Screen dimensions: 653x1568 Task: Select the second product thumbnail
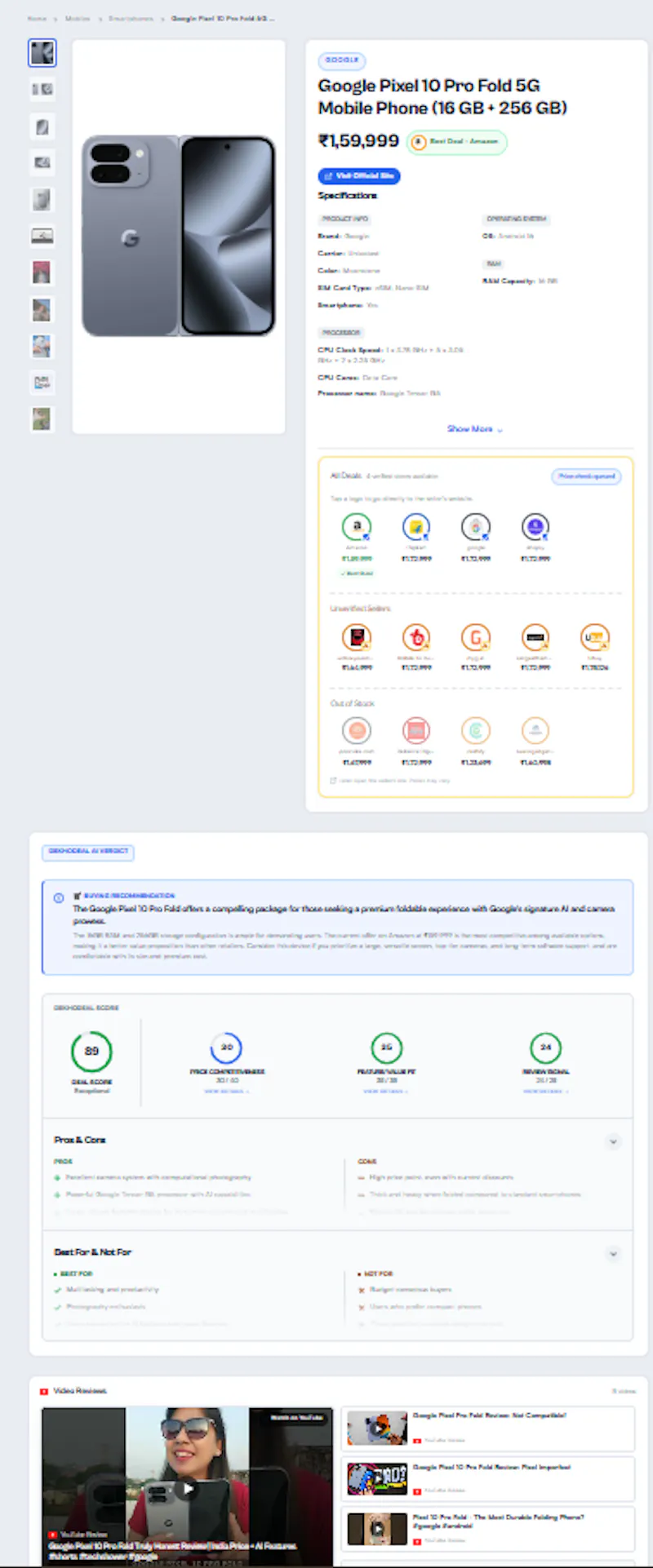42,90
